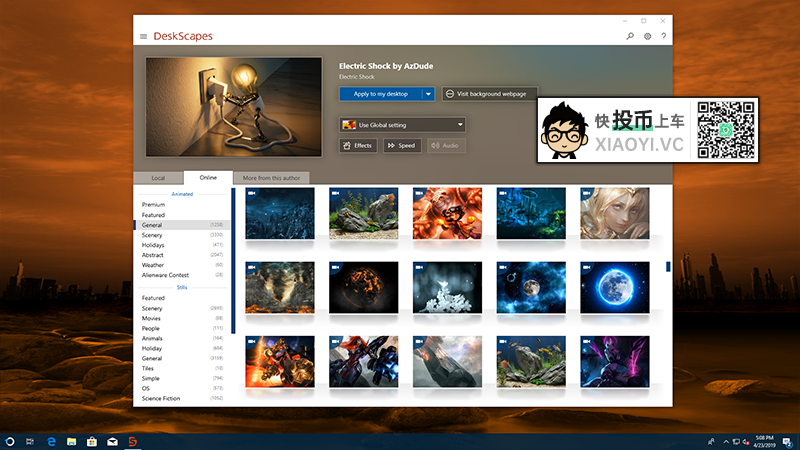The height and width of the screenshot is (450, 800).
Task: Click Apply to my desktop button
Action: (380, 93)
